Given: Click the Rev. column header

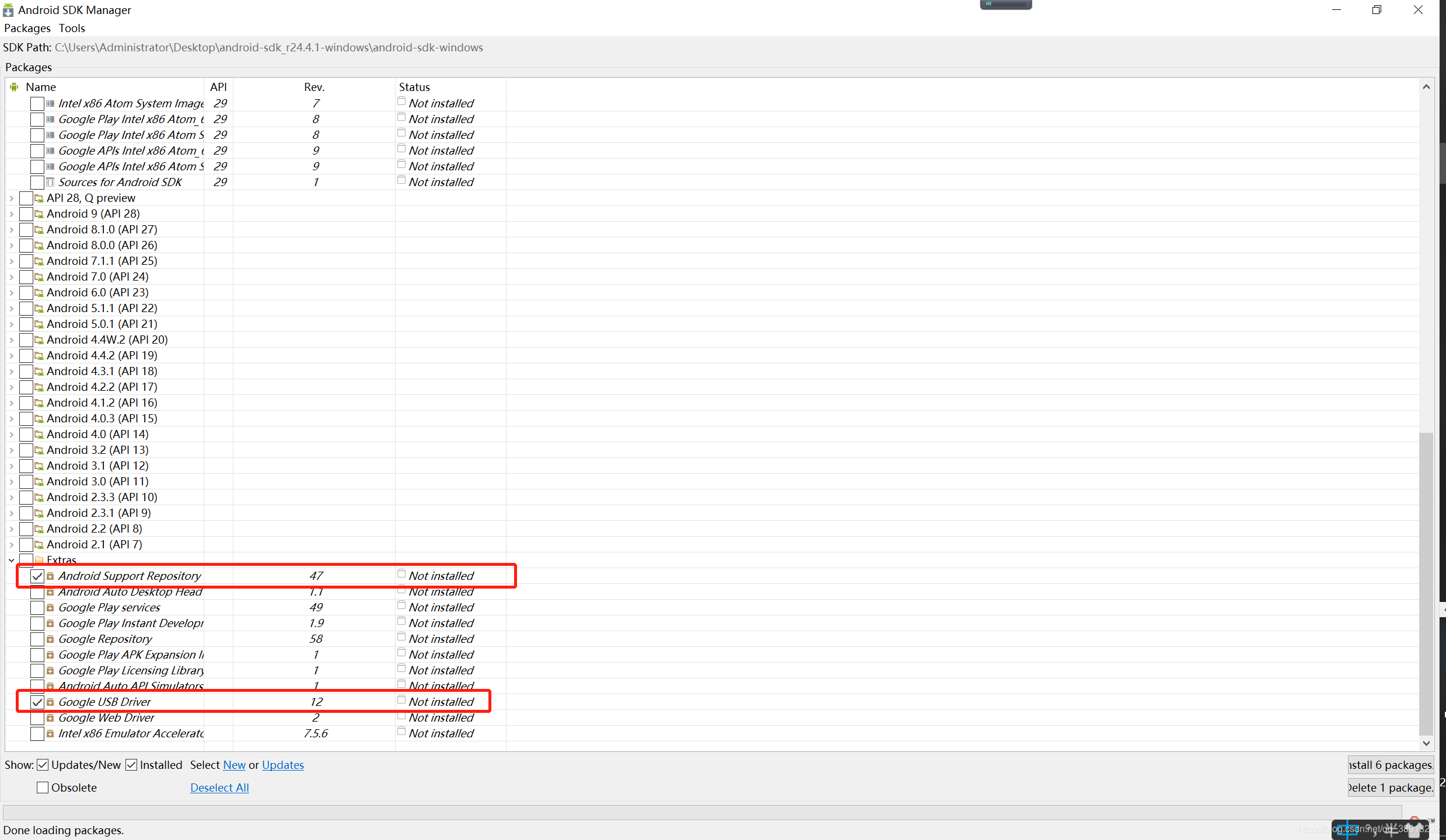Looking at the screenshot, I should click(314, 87).
